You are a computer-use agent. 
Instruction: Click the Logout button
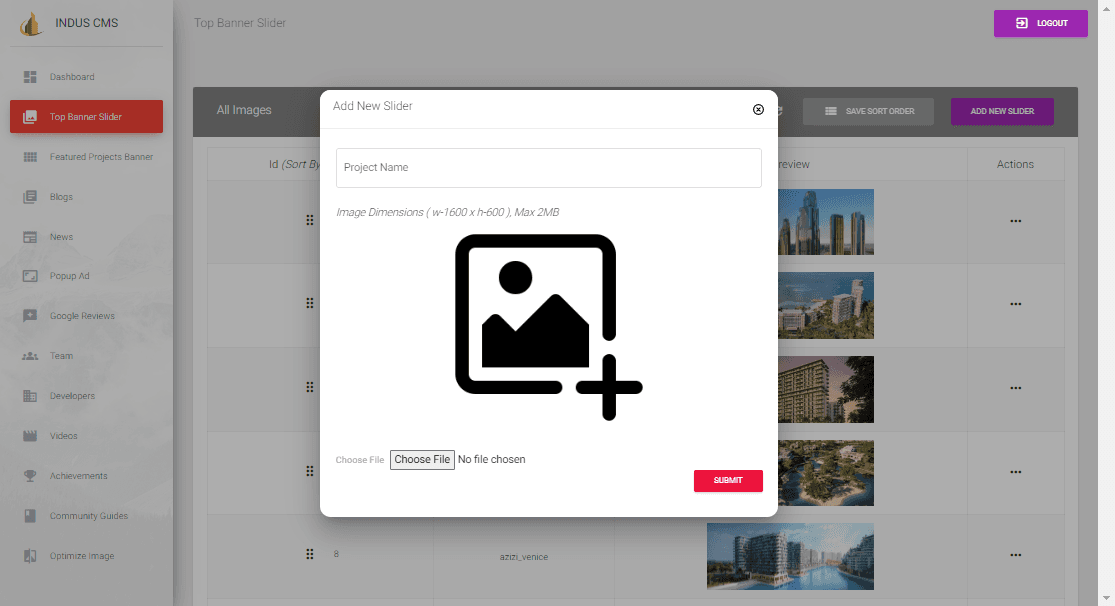click(1040, 23)
